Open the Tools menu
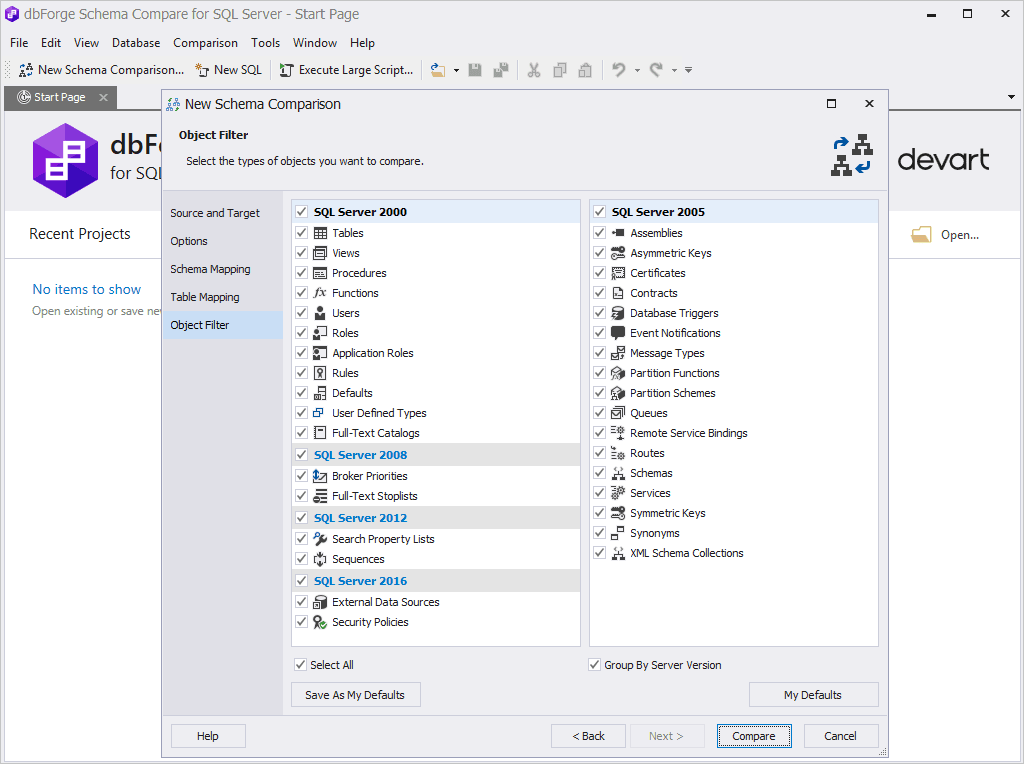Screen dimensions: 1024x764 265,42
